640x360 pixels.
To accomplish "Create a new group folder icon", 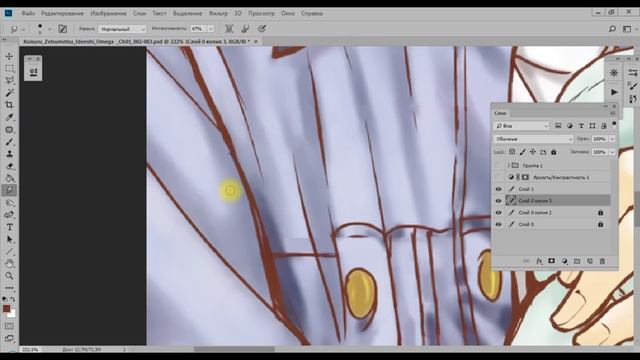I will [x=577, y=261].
